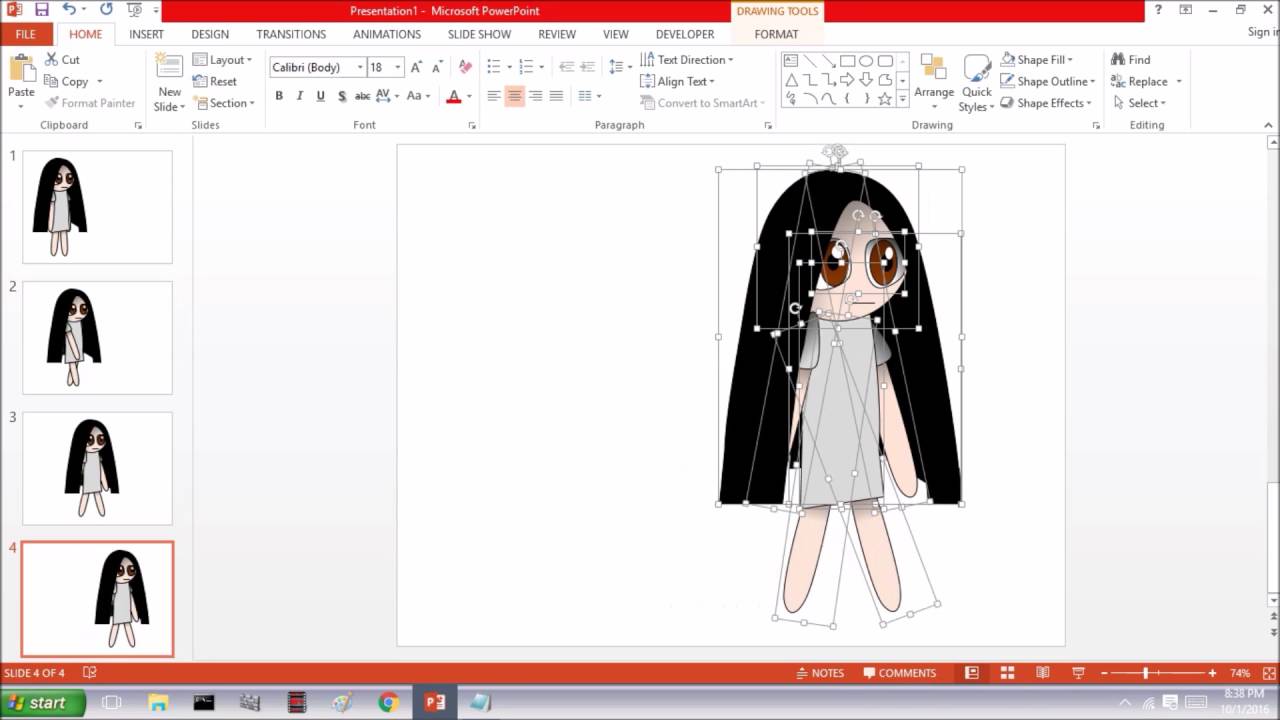The height and width of the screenshot is (720, 1280).
Task: Select the 5-point Star shape
Action: point(884,99)
